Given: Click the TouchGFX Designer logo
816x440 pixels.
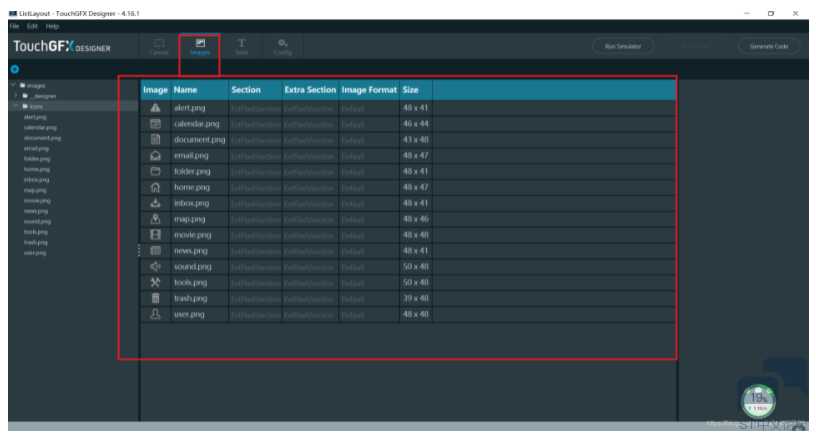Looking at the screenshot, I should point(62,46).
